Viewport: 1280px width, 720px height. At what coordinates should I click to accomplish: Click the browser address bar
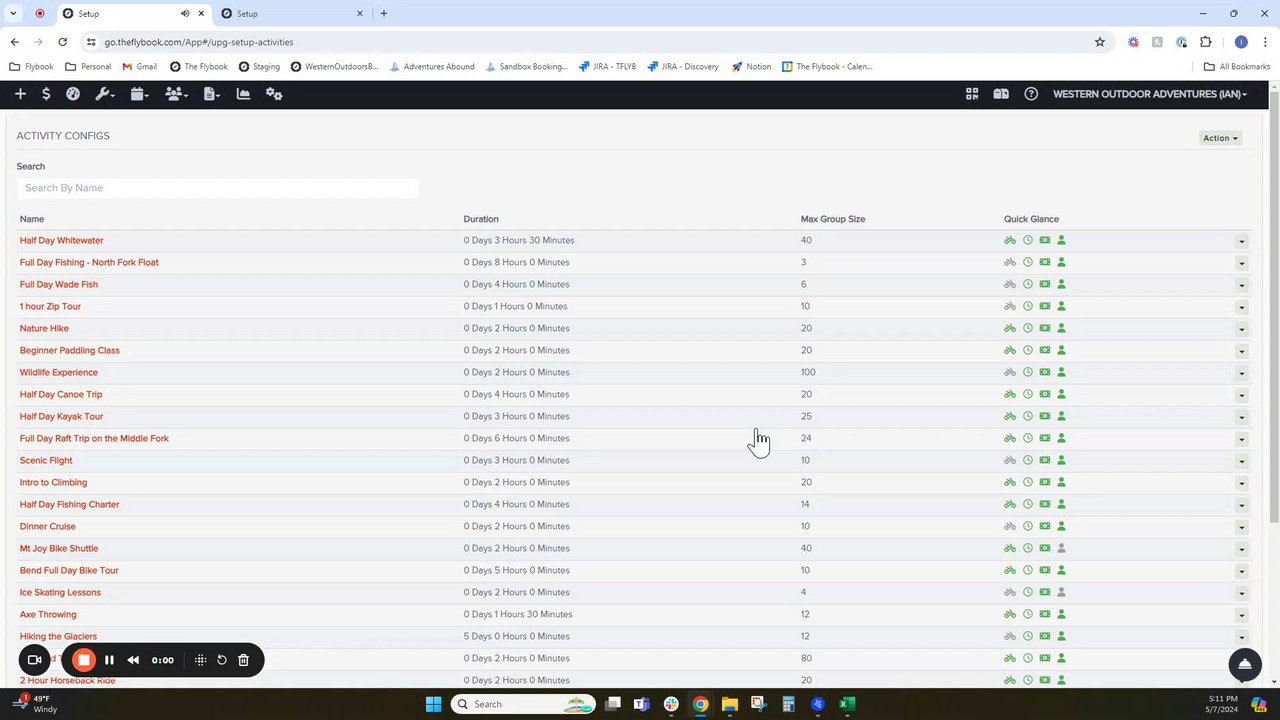(590, 42)
